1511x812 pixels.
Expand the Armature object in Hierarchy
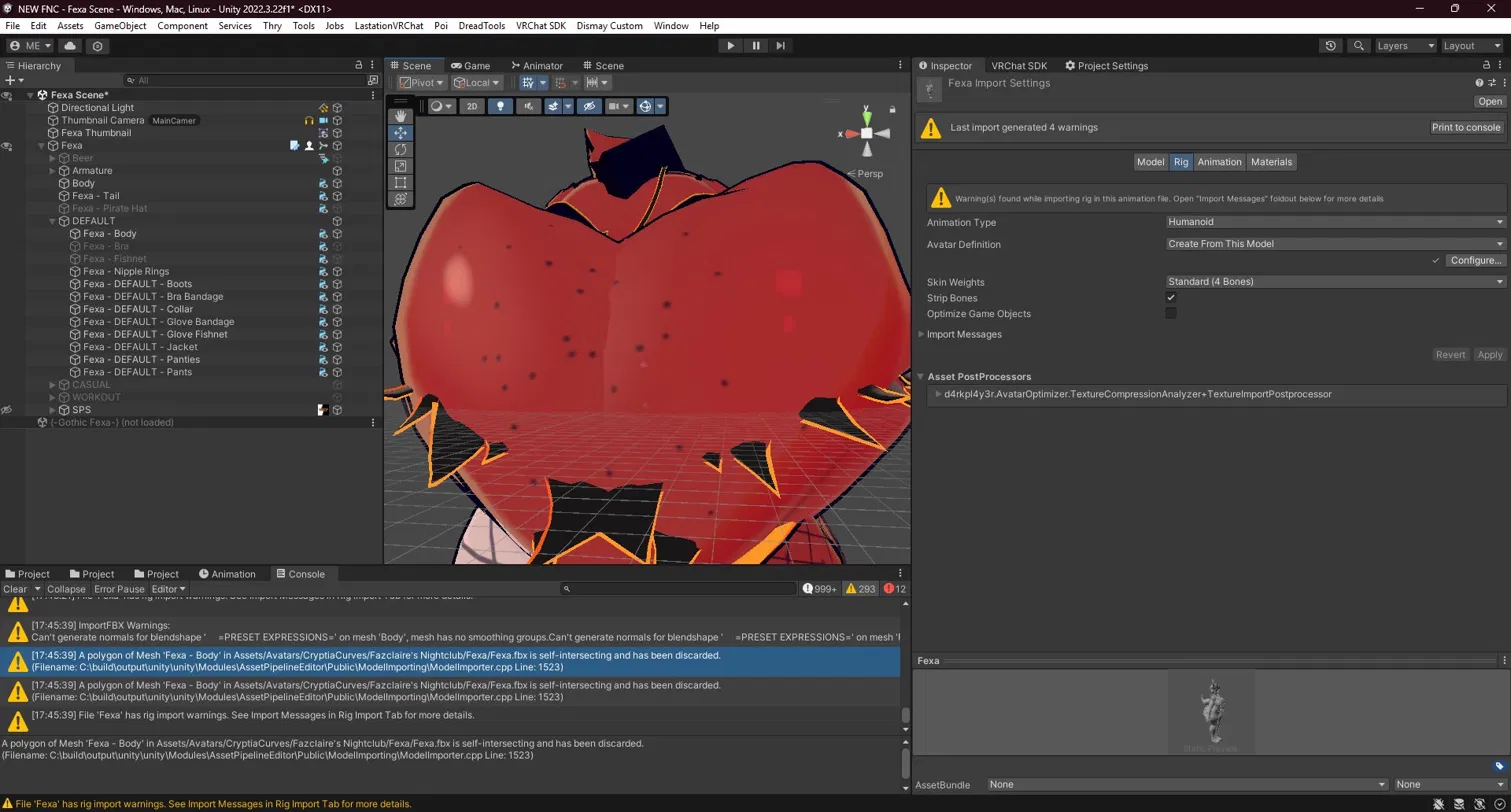53,171
